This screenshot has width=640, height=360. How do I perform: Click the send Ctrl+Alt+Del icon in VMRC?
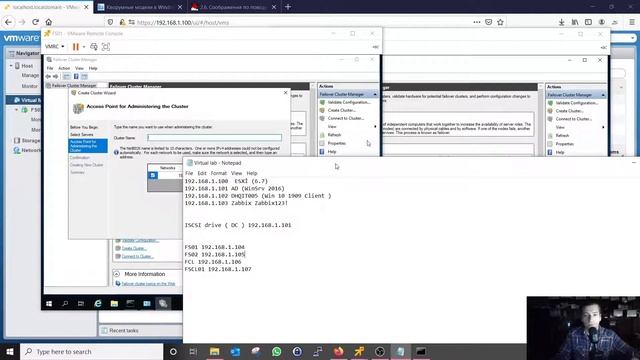click(x=94, y=47)
